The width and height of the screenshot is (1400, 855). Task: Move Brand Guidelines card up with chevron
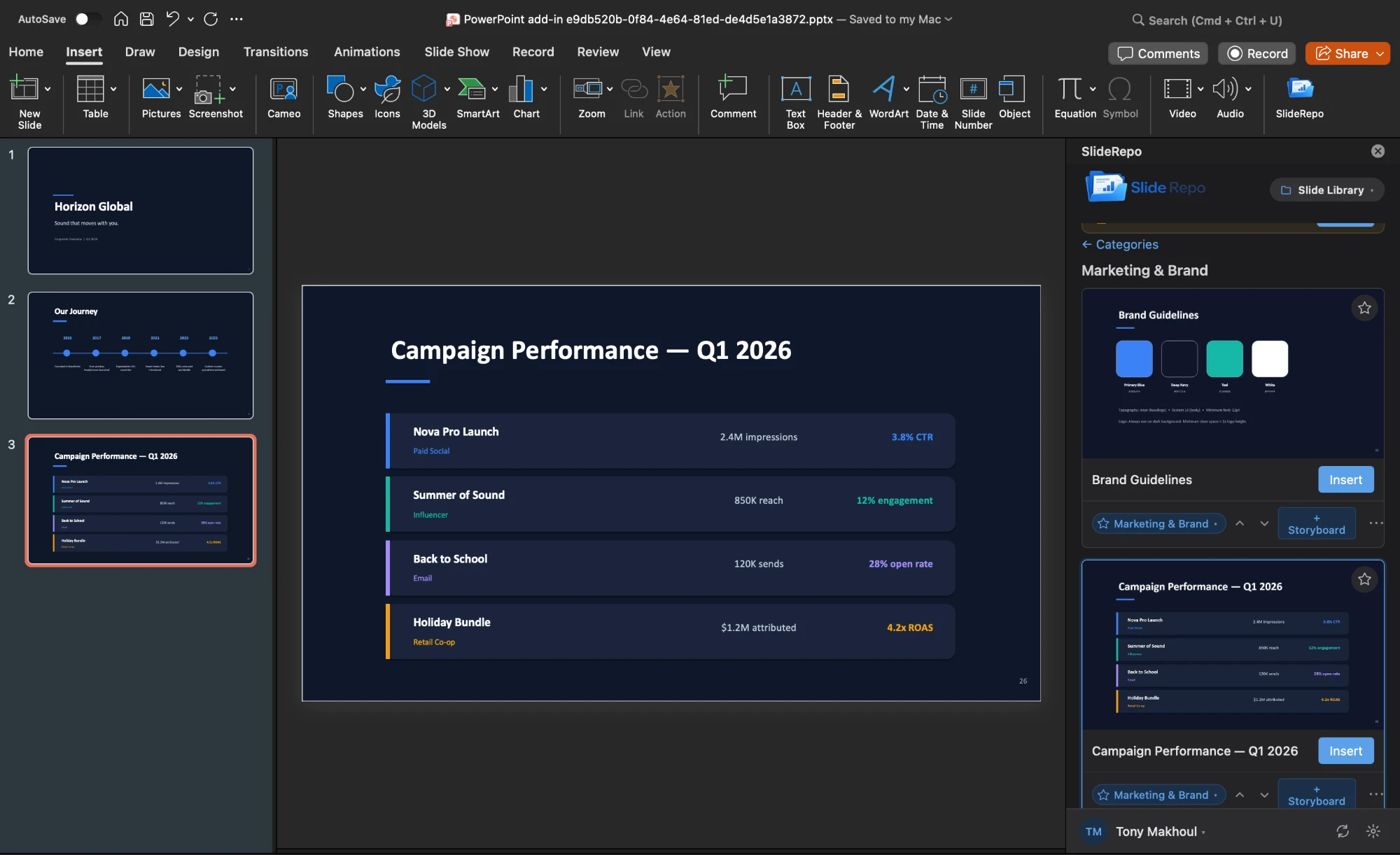click(x=1240, y=523)
